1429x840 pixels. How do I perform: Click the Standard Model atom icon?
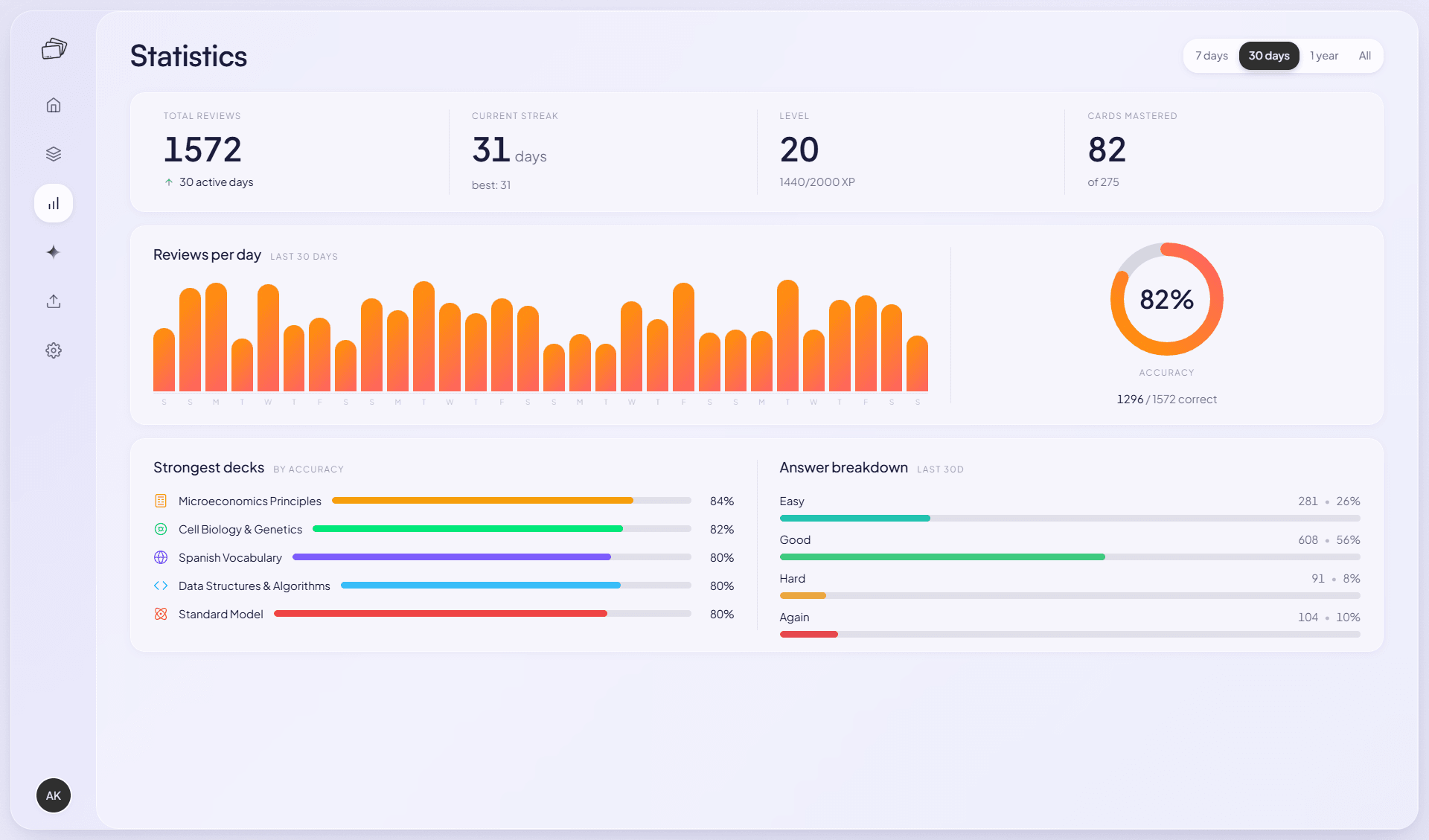[x=161, y=614]
